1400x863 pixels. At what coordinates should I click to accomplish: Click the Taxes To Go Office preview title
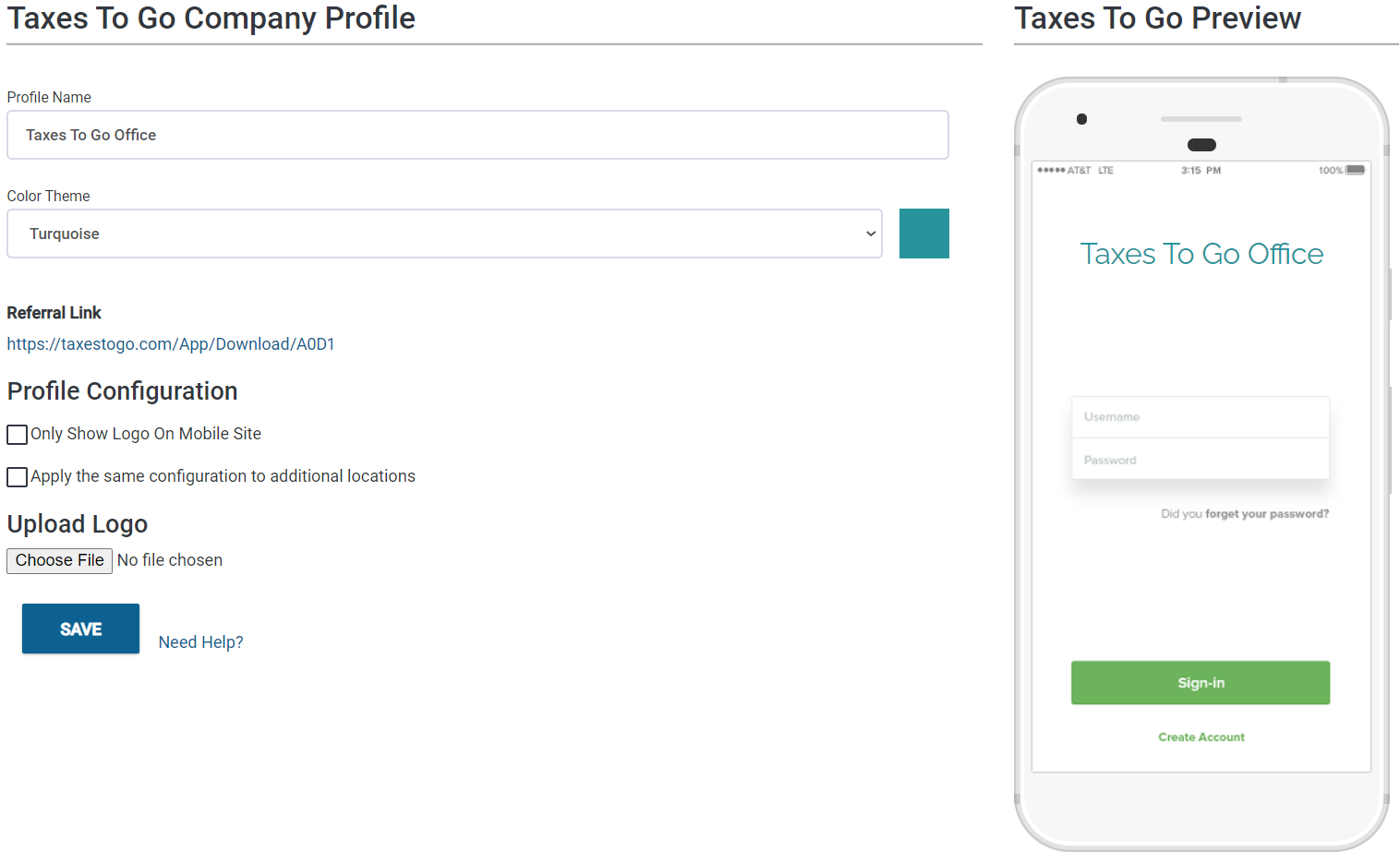1201,254
